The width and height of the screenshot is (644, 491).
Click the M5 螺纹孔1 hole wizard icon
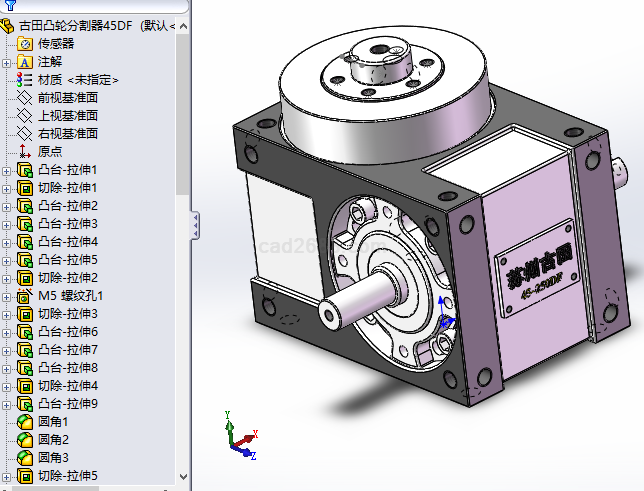(25, 296)
